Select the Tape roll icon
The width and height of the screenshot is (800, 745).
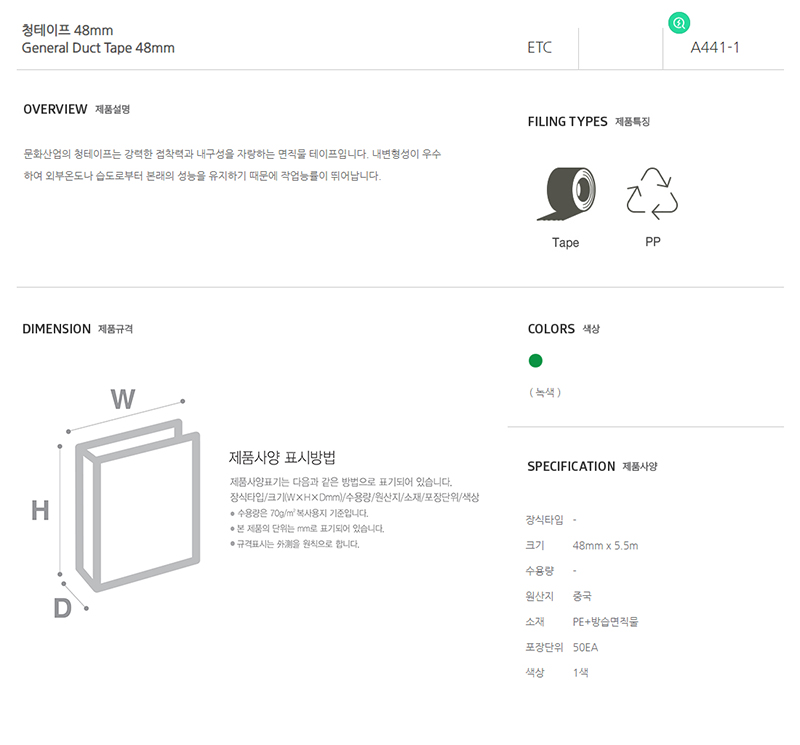pos(566,194)
